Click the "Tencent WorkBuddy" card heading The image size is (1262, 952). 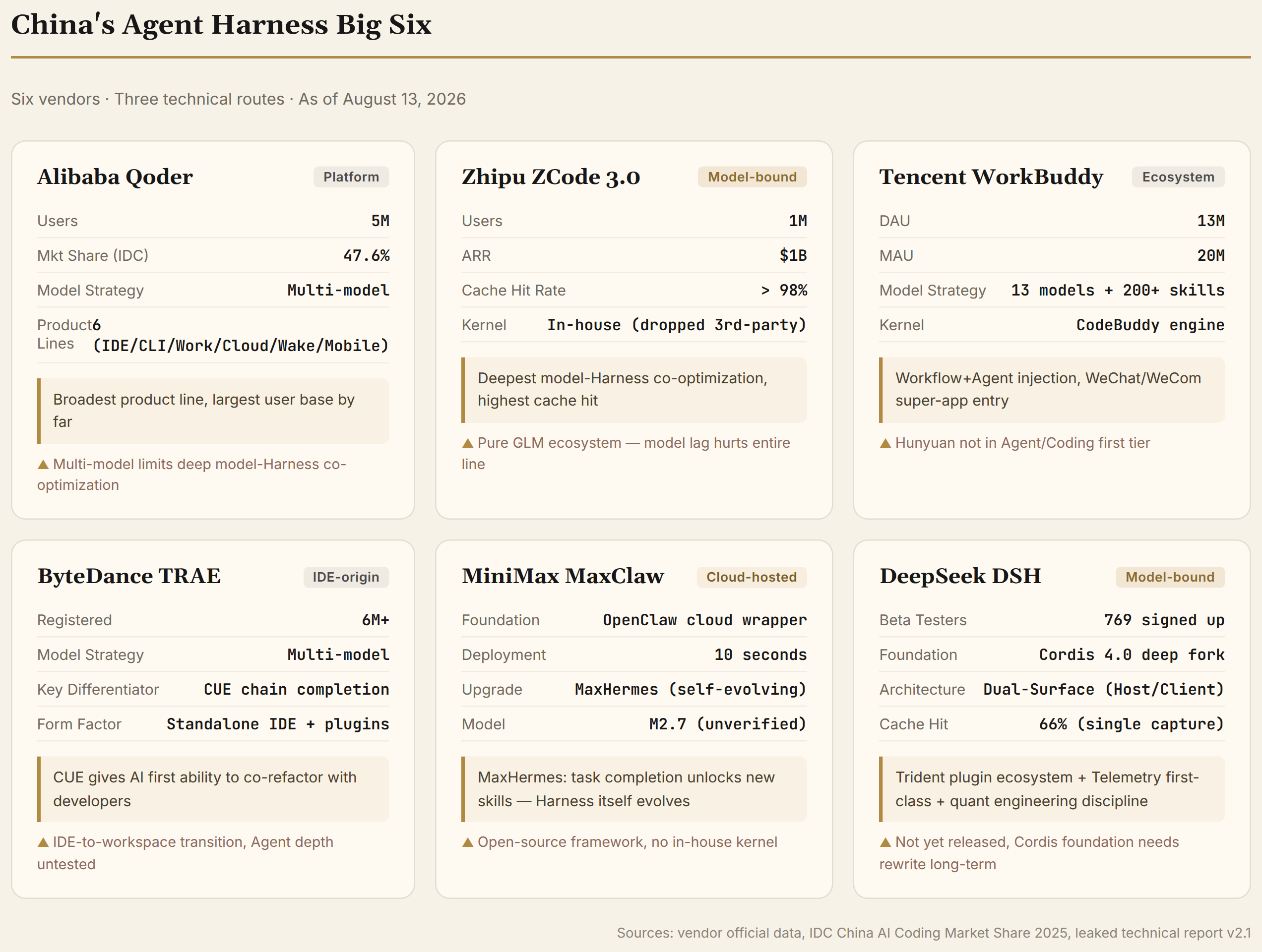(x=991, y=177)
